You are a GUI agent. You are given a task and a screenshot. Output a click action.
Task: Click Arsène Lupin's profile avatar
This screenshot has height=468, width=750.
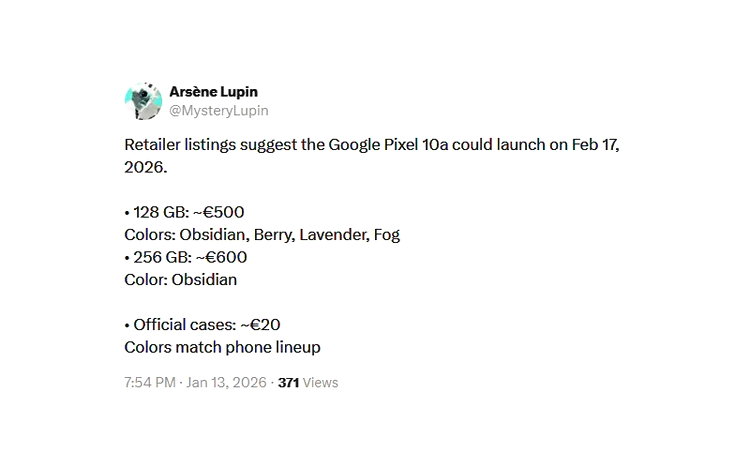[143, 101]
